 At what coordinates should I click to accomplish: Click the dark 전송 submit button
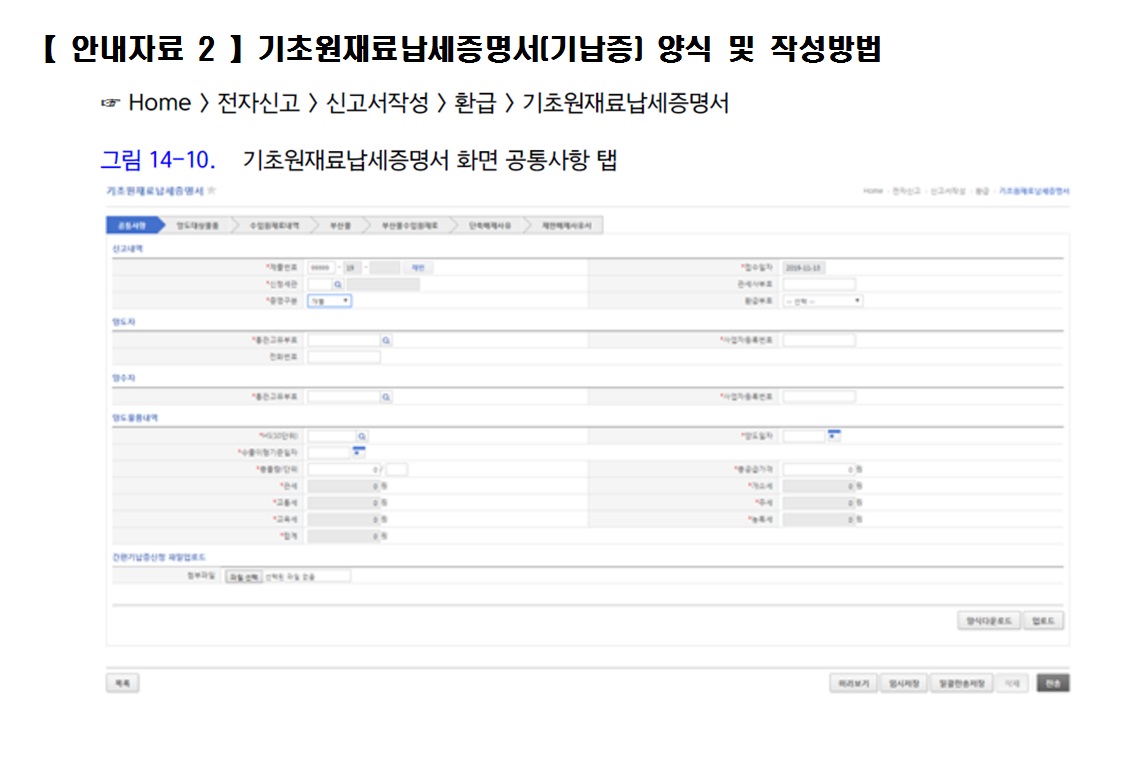point(1053,683)
